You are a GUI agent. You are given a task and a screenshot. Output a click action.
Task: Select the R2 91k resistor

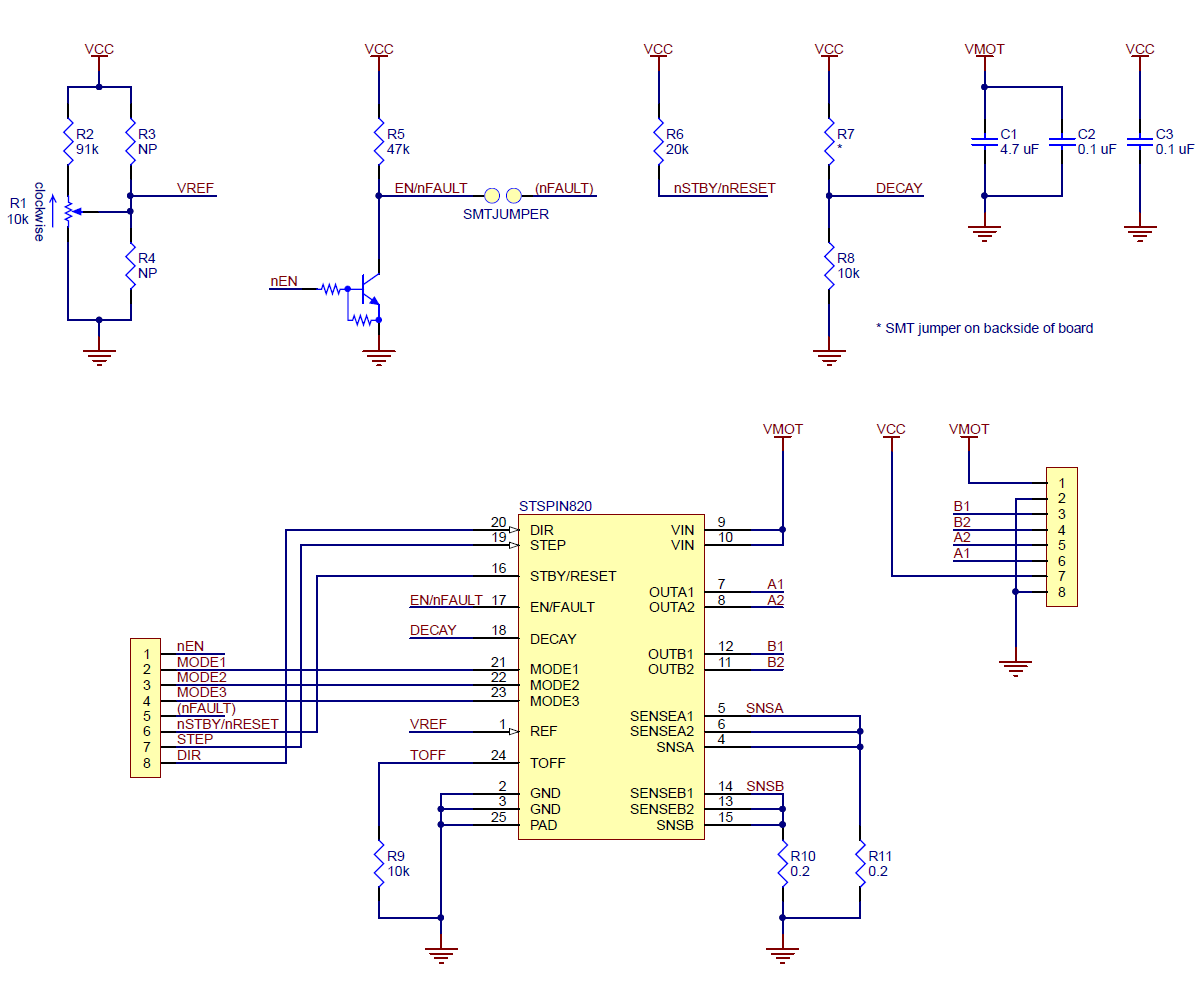[x=67, y=142]
